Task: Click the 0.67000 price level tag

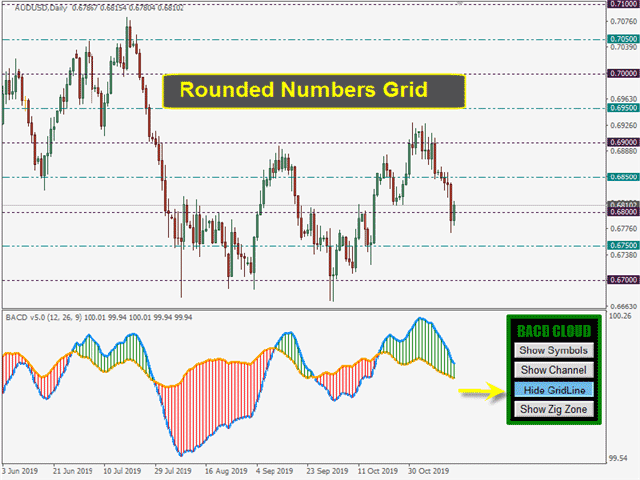Action: pyautogui.click(x=623, y=280)
